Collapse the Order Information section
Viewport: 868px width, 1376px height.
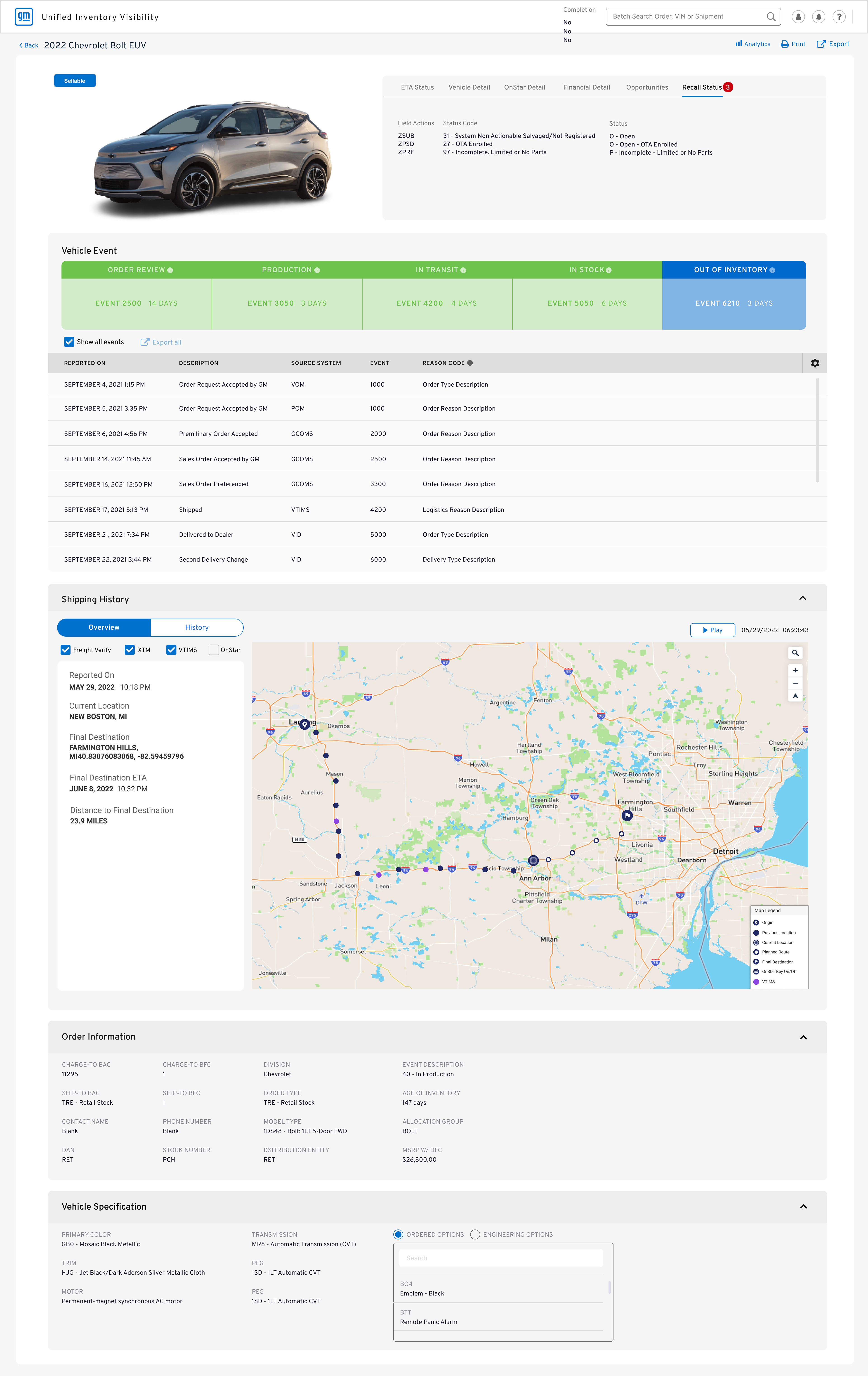803,1037
